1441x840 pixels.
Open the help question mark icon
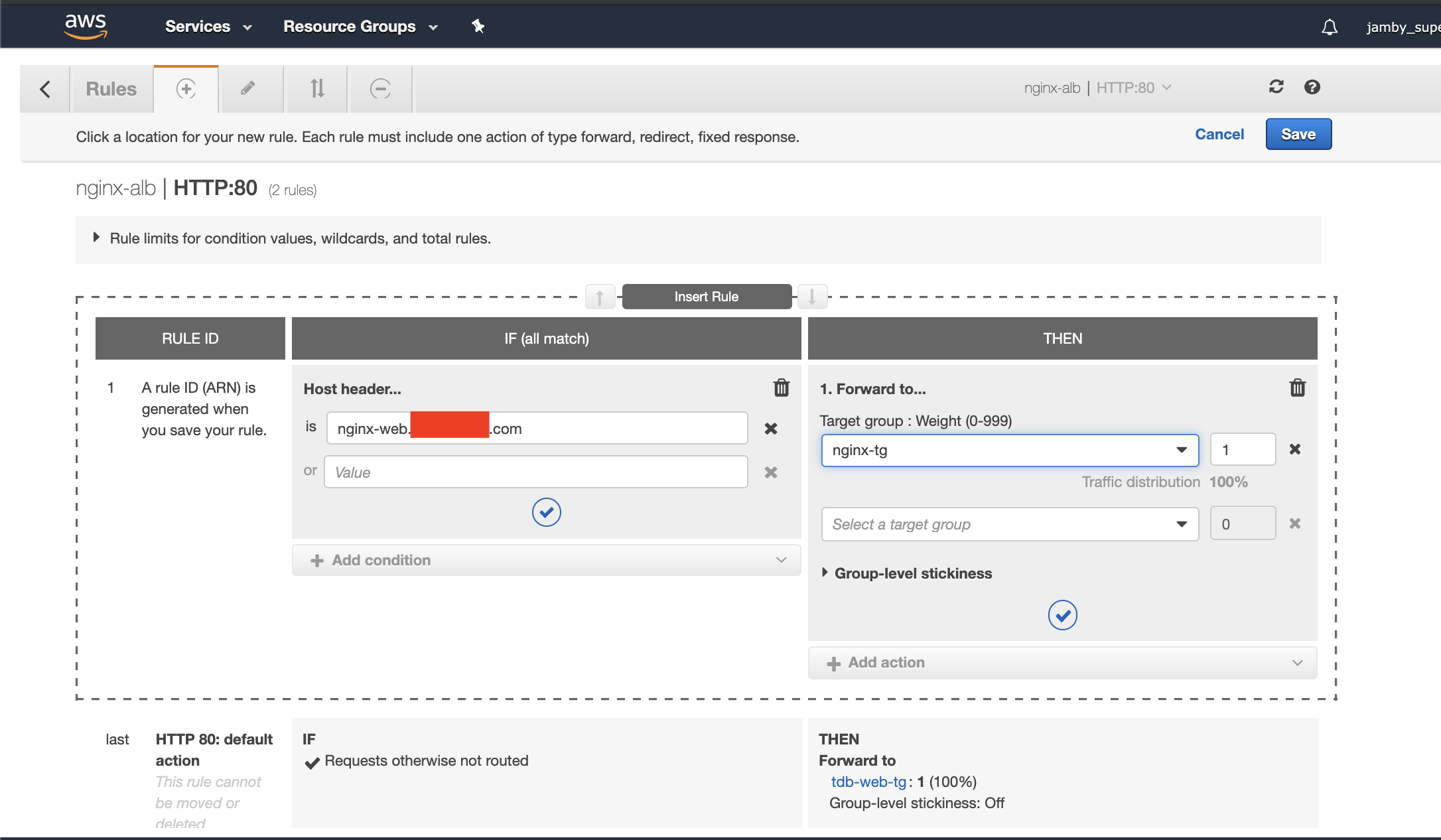pos(1312,87)
